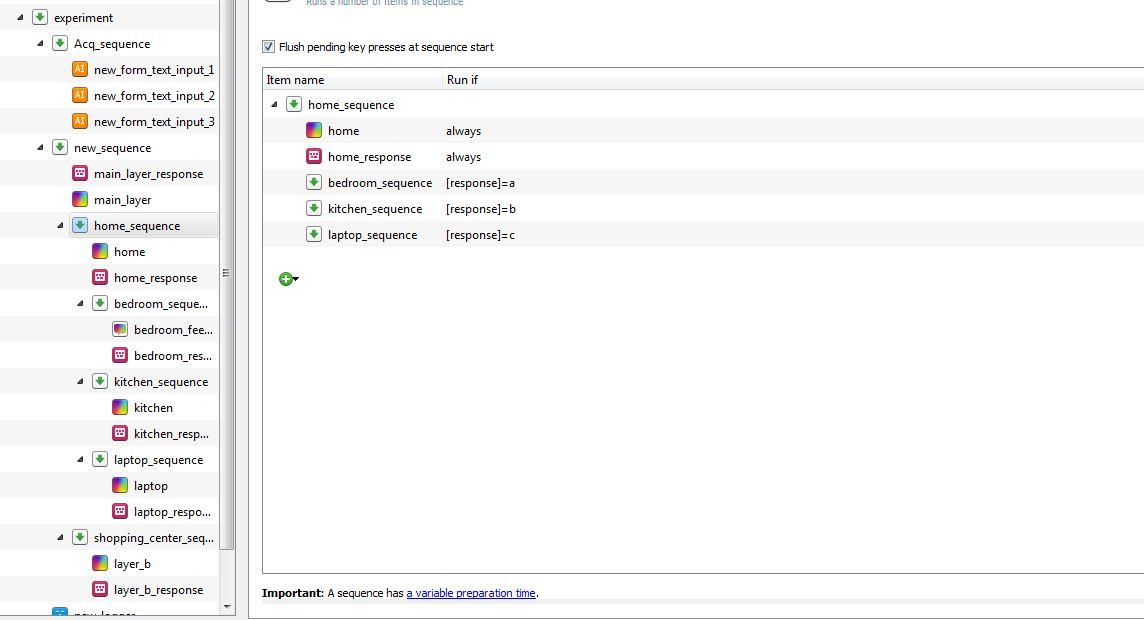1144x620 pixels.
Task: Collapse the kitchen_sequence tree node
Action: click(x=80, y=381)
